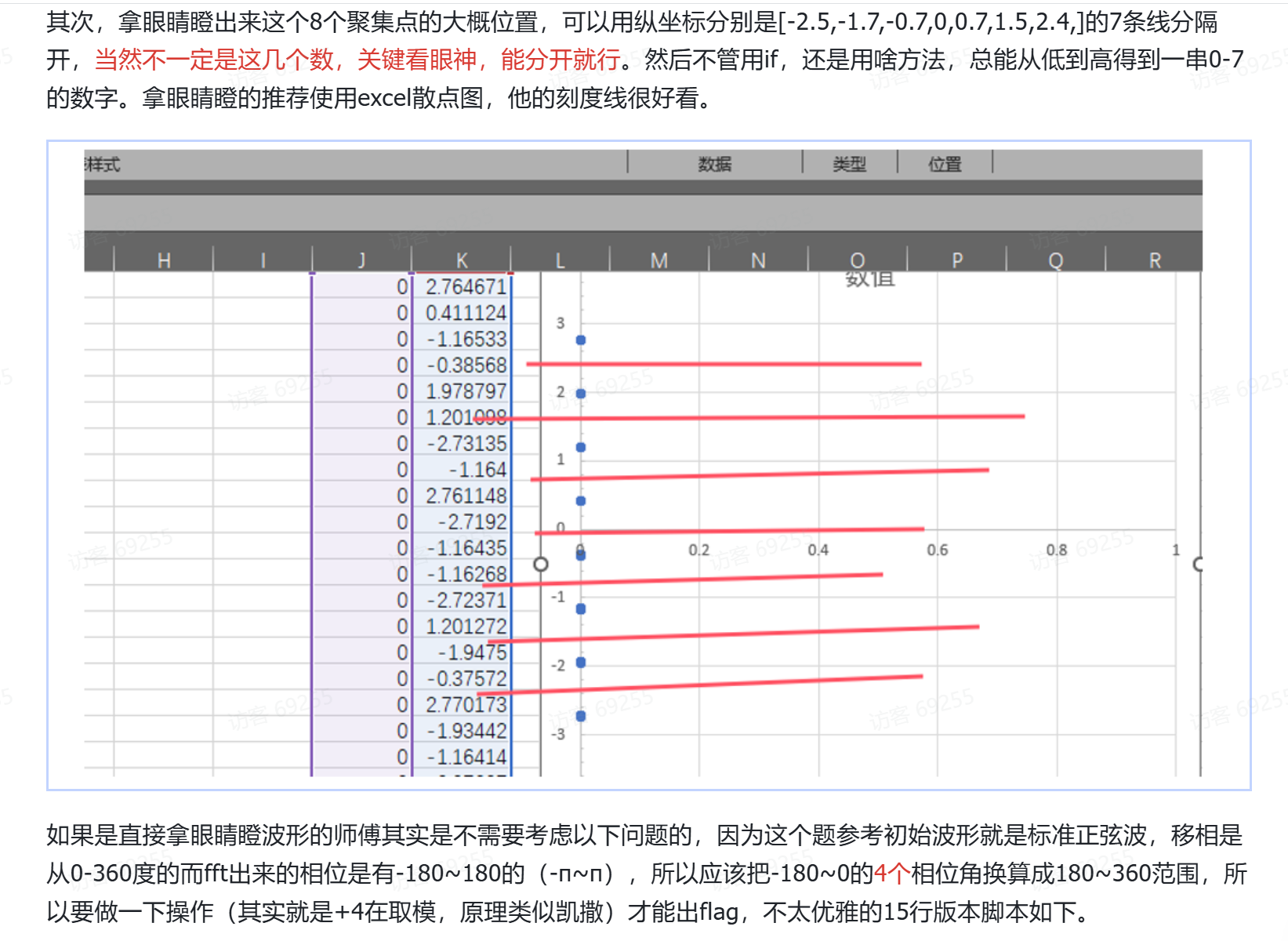Click the cell showing 2.770173
This screenshot has height=941, width=1288.
coord(466,705)
